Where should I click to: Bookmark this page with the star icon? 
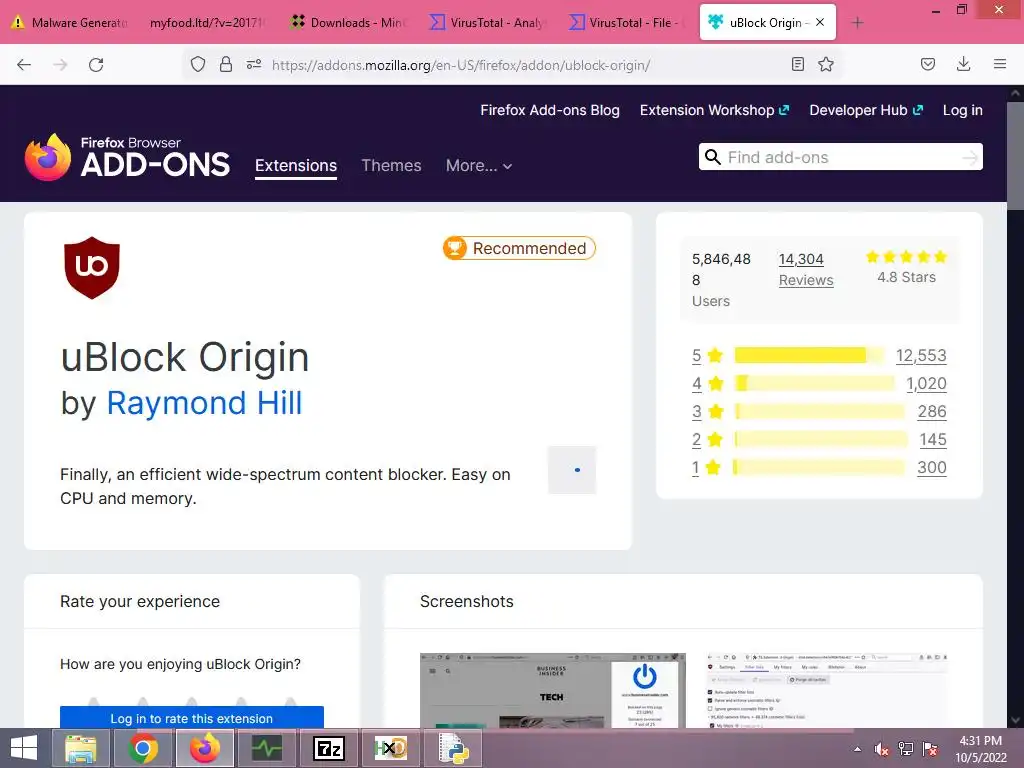826,65
